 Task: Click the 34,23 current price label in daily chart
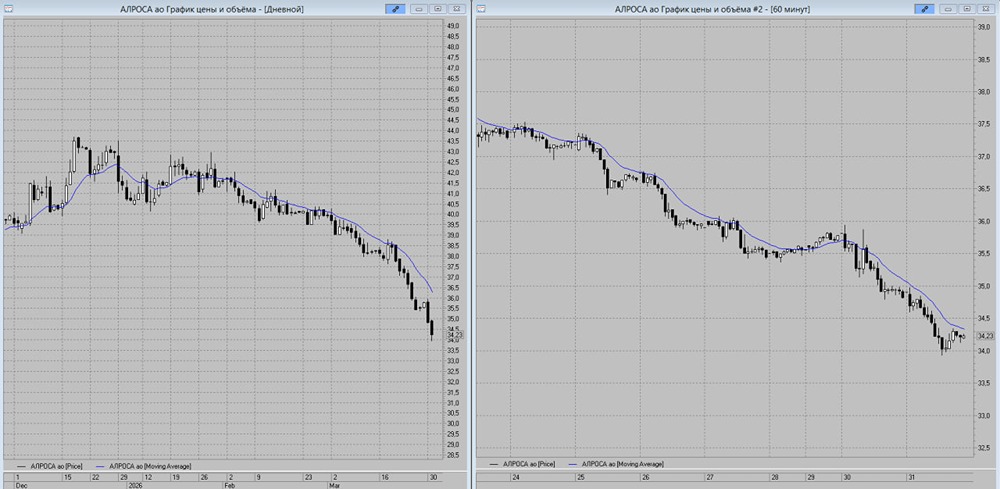tap(455, 334)
